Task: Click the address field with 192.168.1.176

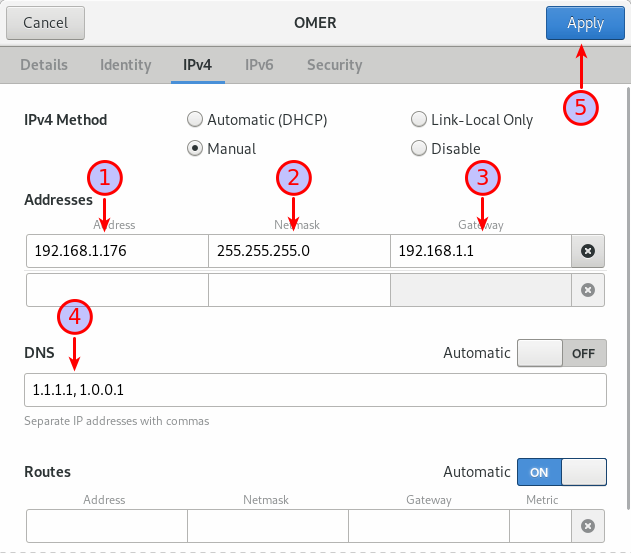Action: [x=117, y=251]
